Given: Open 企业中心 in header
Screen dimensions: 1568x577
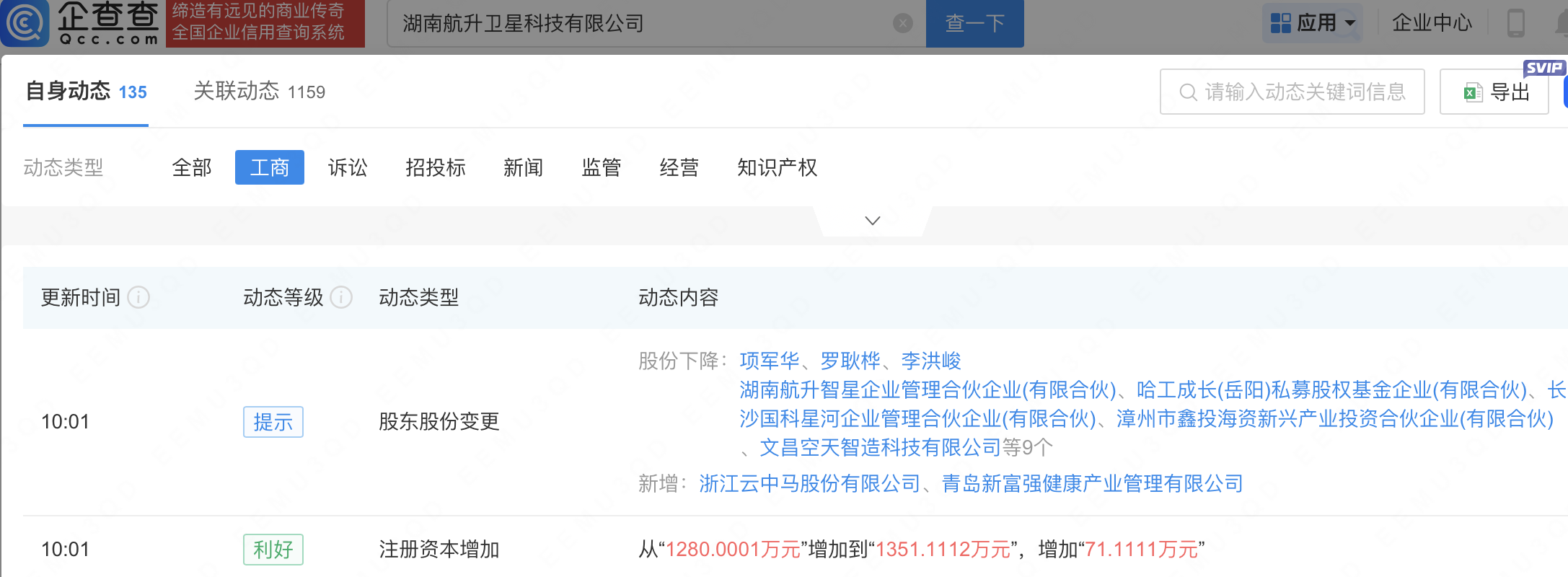Looking at the screenshot, I should [x=1431, y=23].
